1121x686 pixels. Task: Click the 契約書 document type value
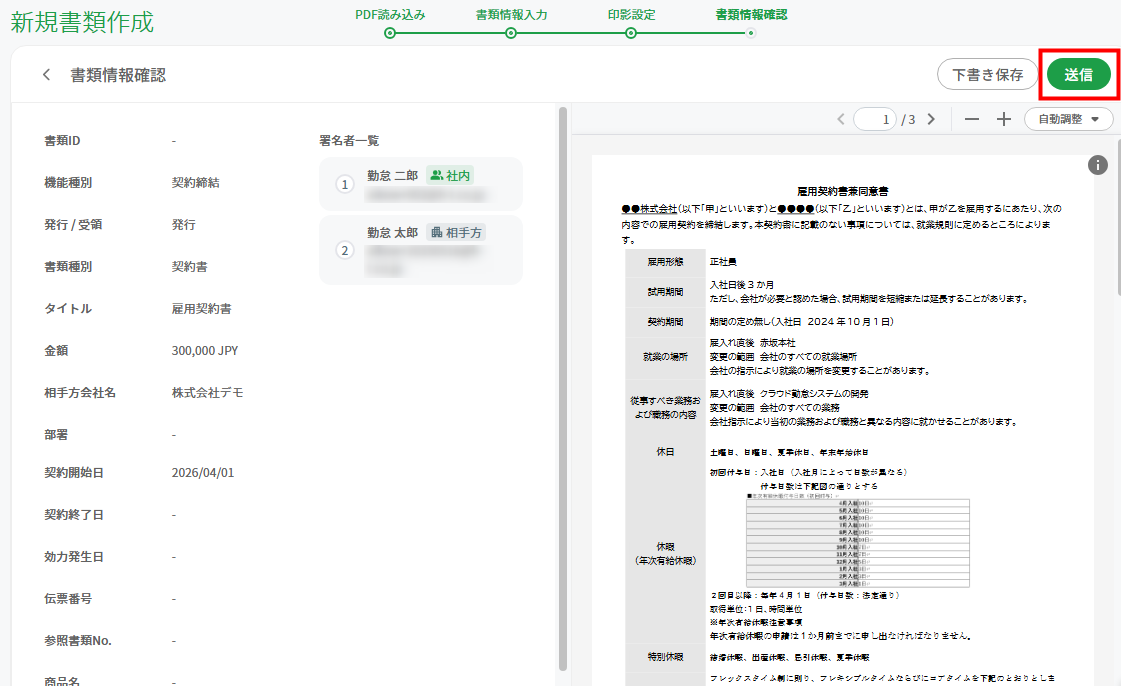pos(189,267)
